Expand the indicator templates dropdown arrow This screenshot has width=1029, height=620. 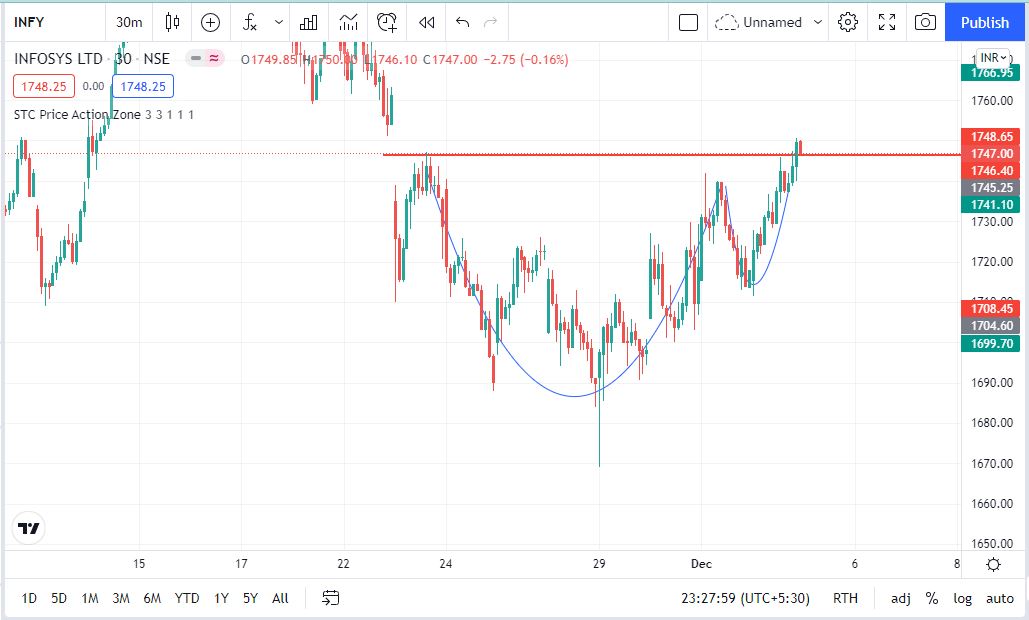click(x=279, y=22)
